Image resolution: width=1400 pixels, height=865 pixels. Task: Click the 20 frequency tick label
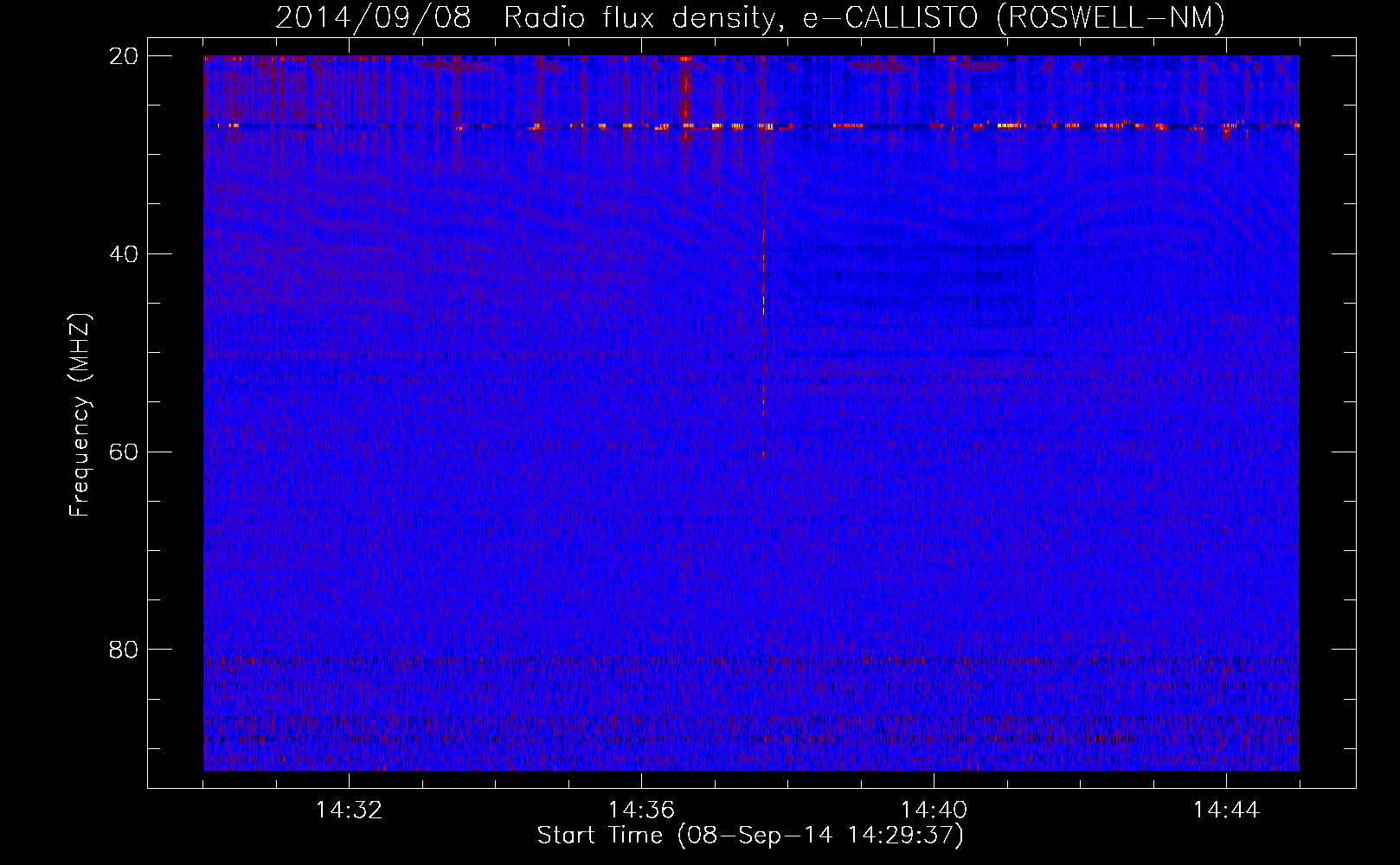123,56
